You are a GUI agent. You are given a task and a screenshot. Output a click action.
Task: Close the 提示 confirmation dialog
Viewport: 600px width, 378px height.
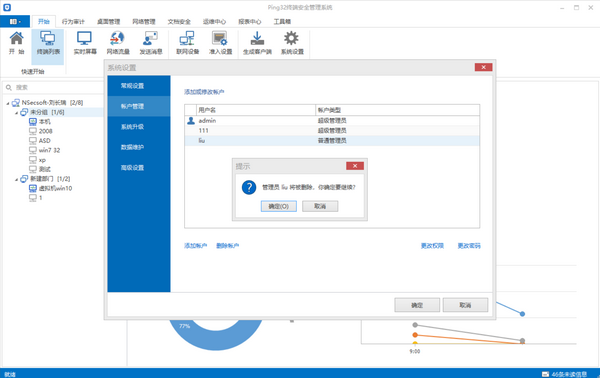pyautogui.click(x=355, y=166)
